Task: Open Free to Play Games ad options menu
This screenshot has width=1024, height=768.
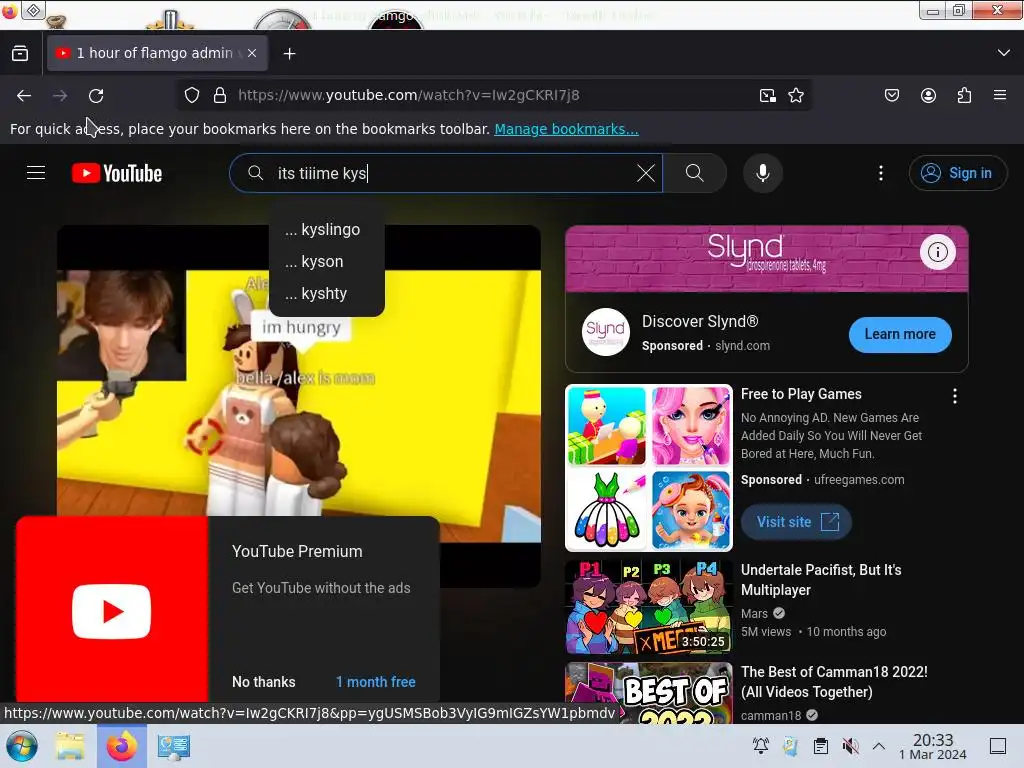Action: point(955,396)
